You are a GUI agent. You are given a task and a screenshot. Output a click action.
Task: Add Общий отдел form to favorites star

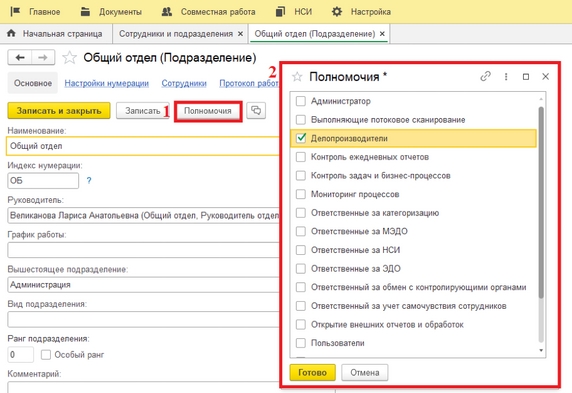tap(69, 58)
